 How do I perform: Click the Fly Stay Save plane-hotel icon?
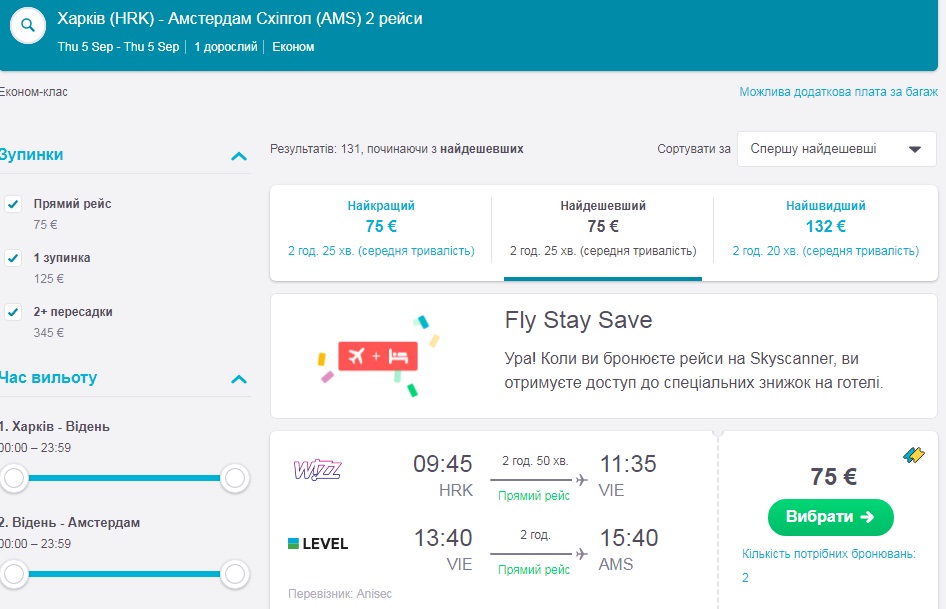(377, 356)
